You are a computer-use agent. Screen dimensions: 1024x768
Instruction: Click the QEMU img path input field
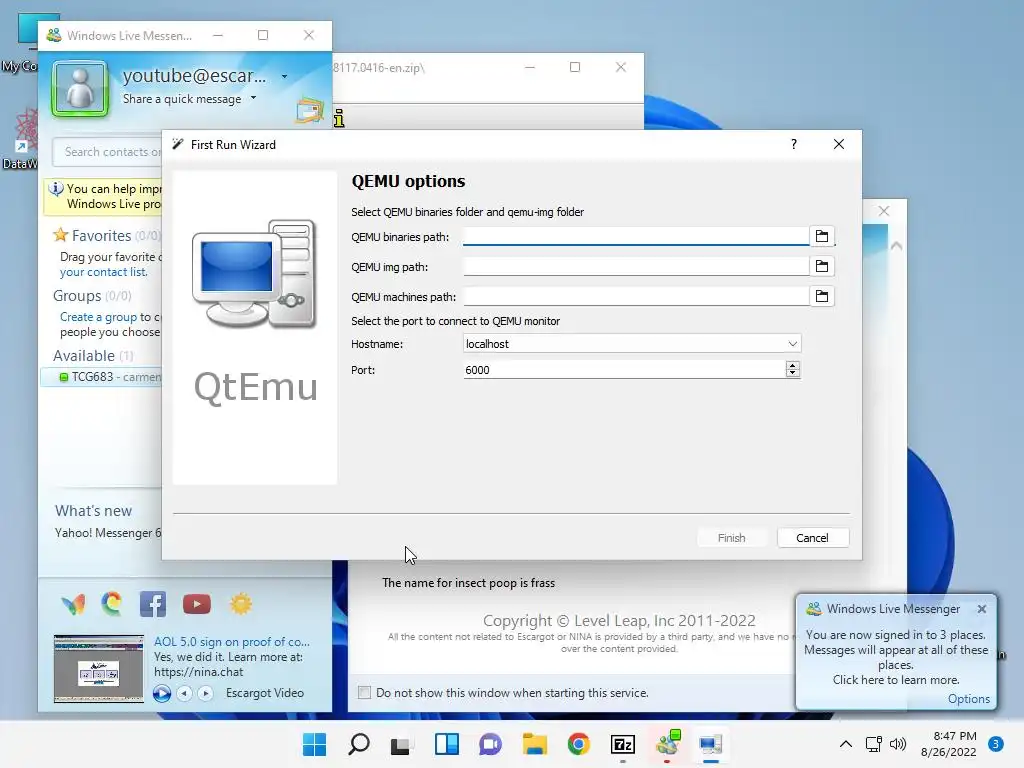point(635,266)
